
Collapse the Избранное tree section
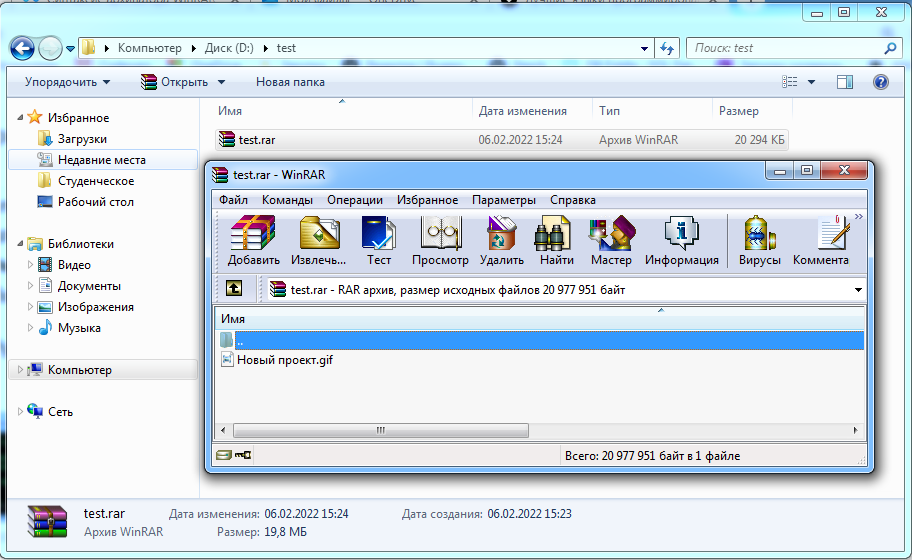20,117
